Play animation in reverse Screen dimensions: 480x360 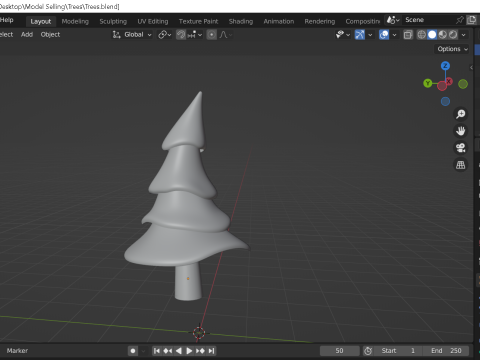(x=179, y=351)
